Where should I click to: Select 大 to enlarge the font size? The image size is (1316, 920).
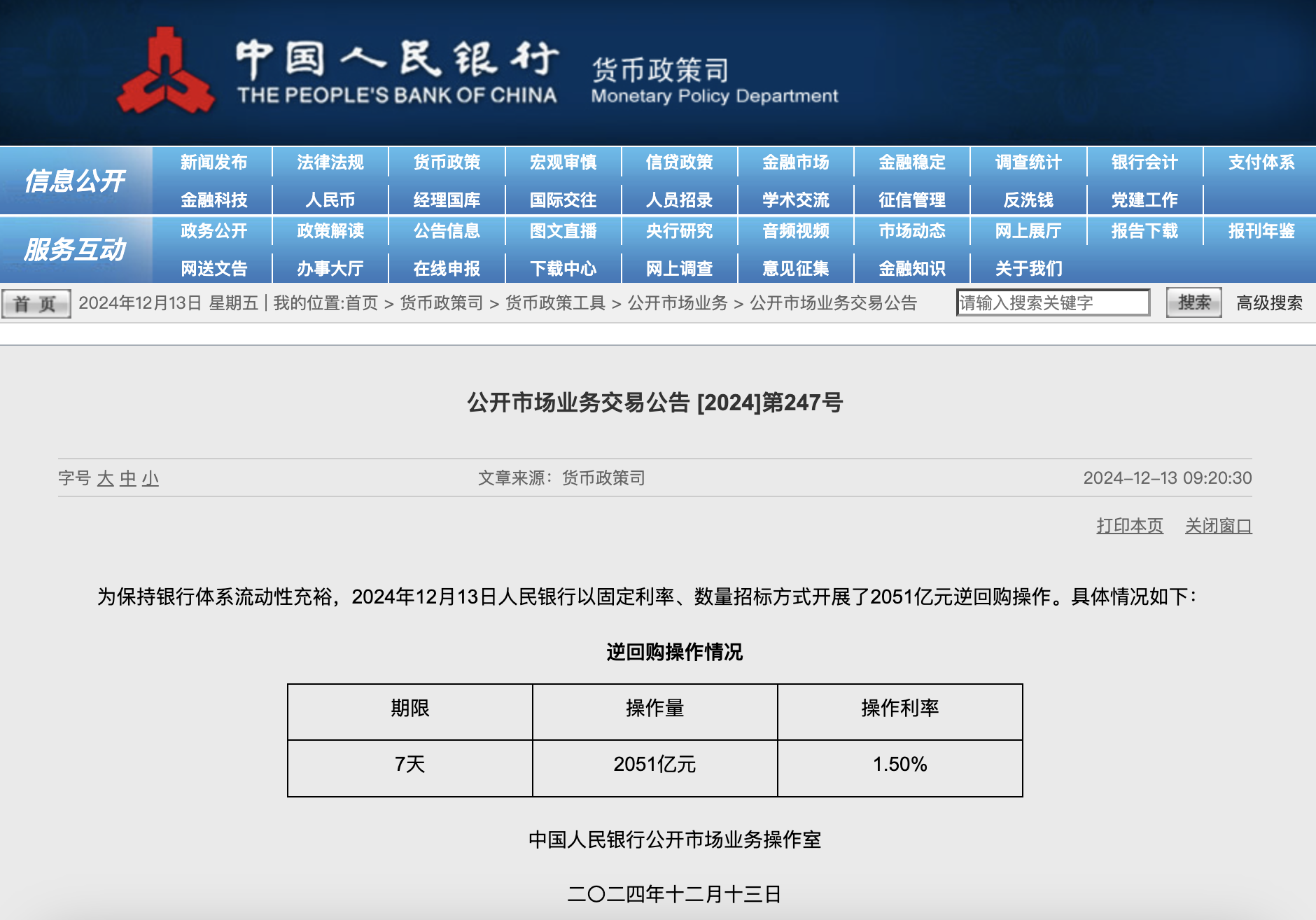click(105, 480)
